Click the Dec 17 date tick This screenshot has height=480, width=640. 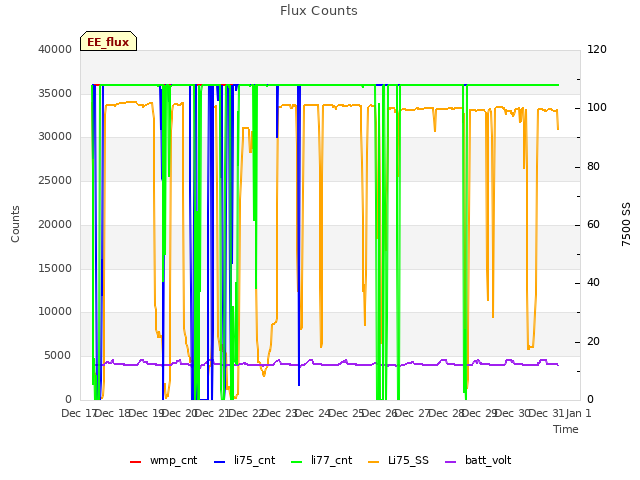(x=79, y=413)
